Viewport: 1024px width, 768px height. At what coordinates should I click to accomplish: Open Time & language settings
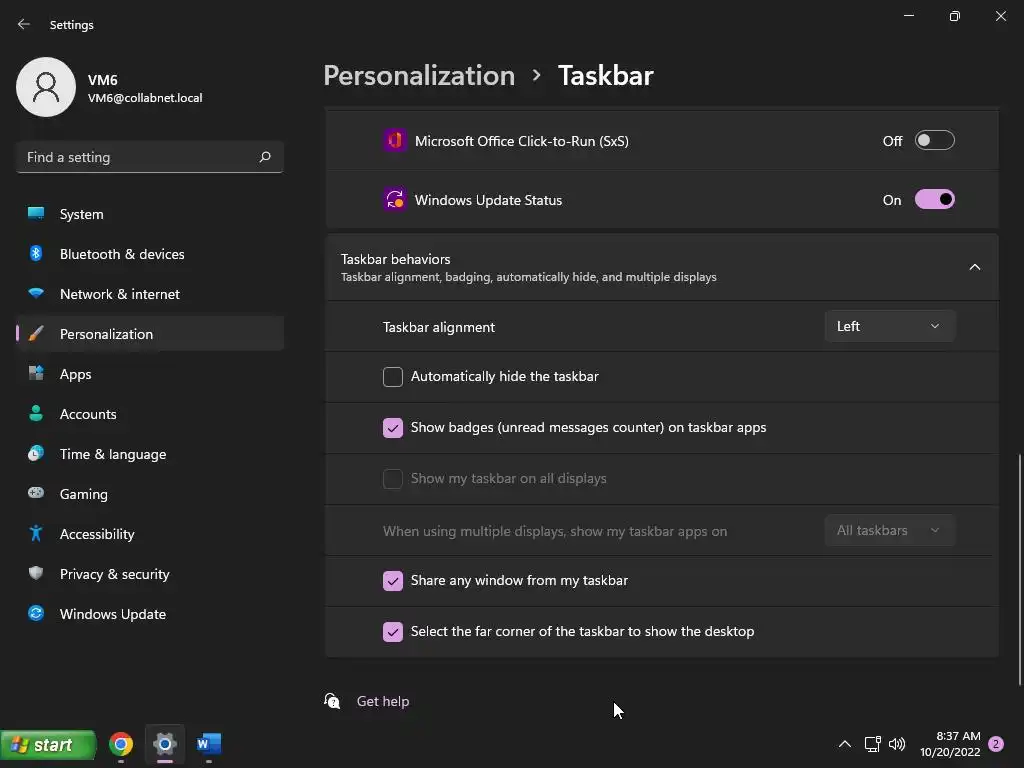coord(150,453)
